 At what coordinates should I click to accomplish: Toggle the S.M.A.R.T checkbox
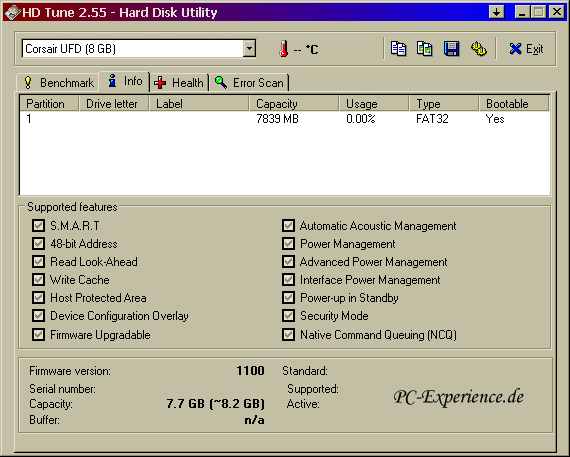coord(39,225)
